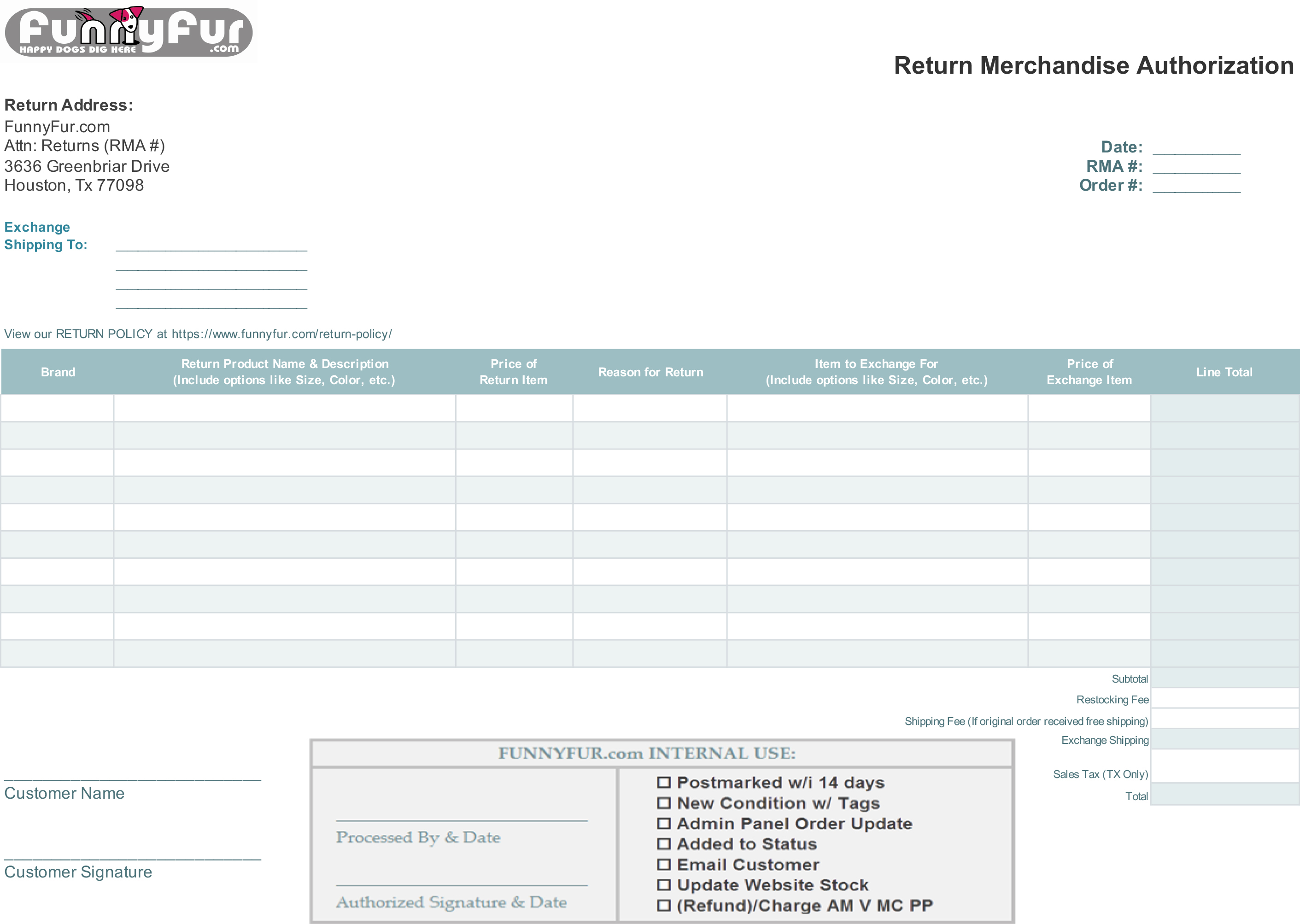This screenshot has height=924, width=1300.
Task: Tick the (Refund)/Charge checkbox
Action: tap(663, 905)
